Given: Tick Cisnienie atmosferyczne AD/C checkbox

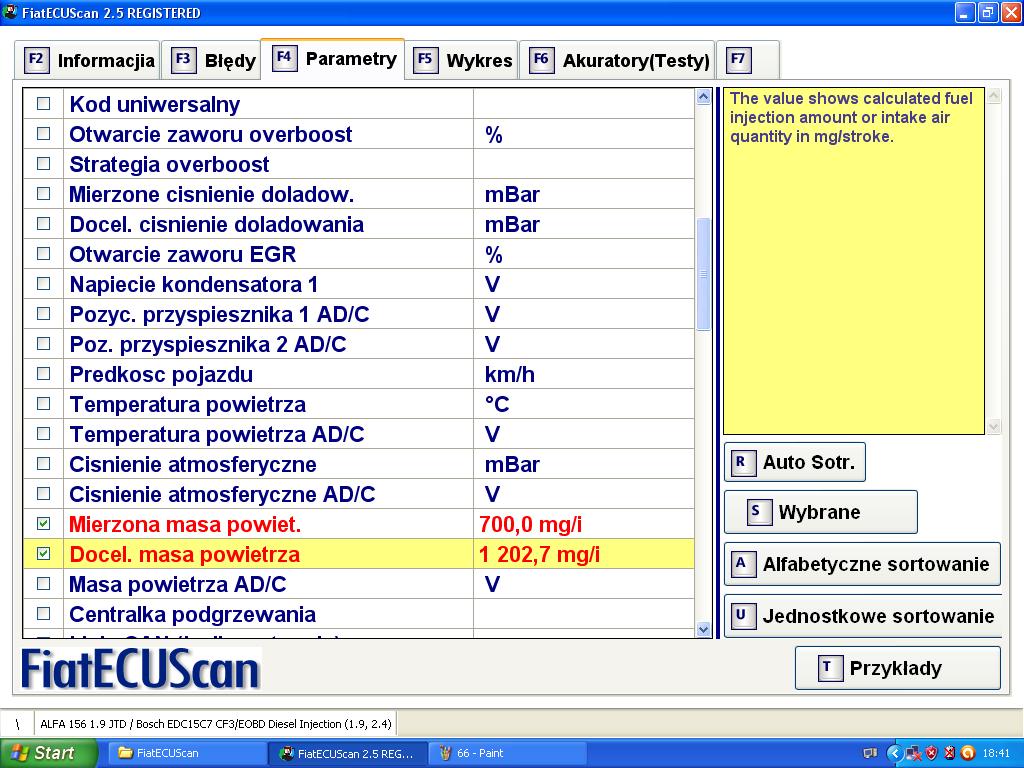Looking at the screenshot, I should 44,494.
